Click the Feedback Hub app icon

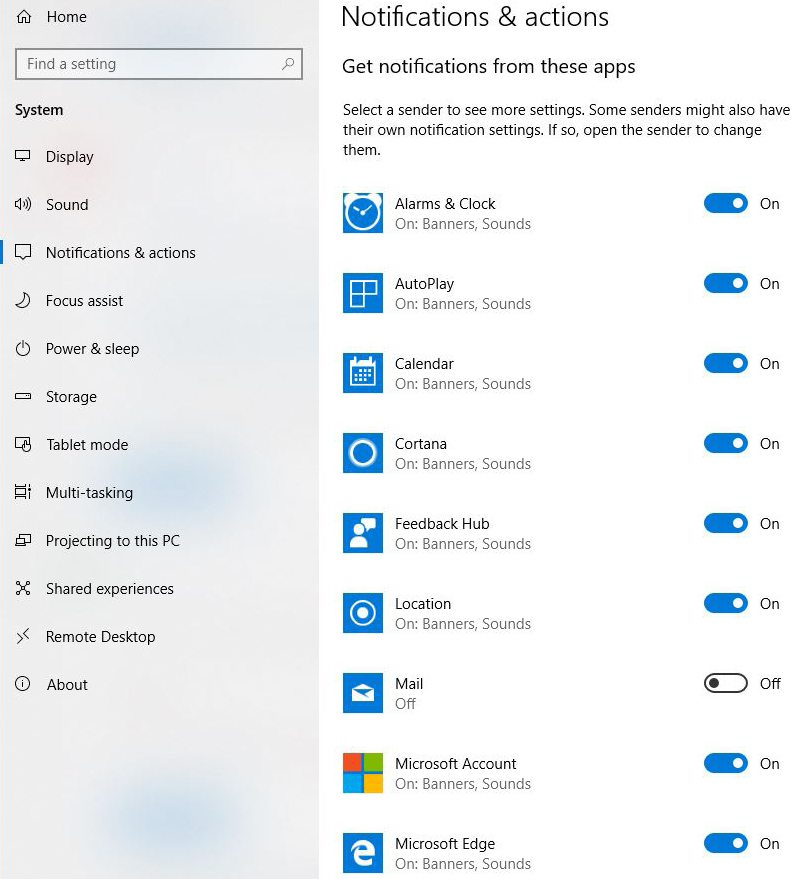pyautogui.click(x=363, y=533)
